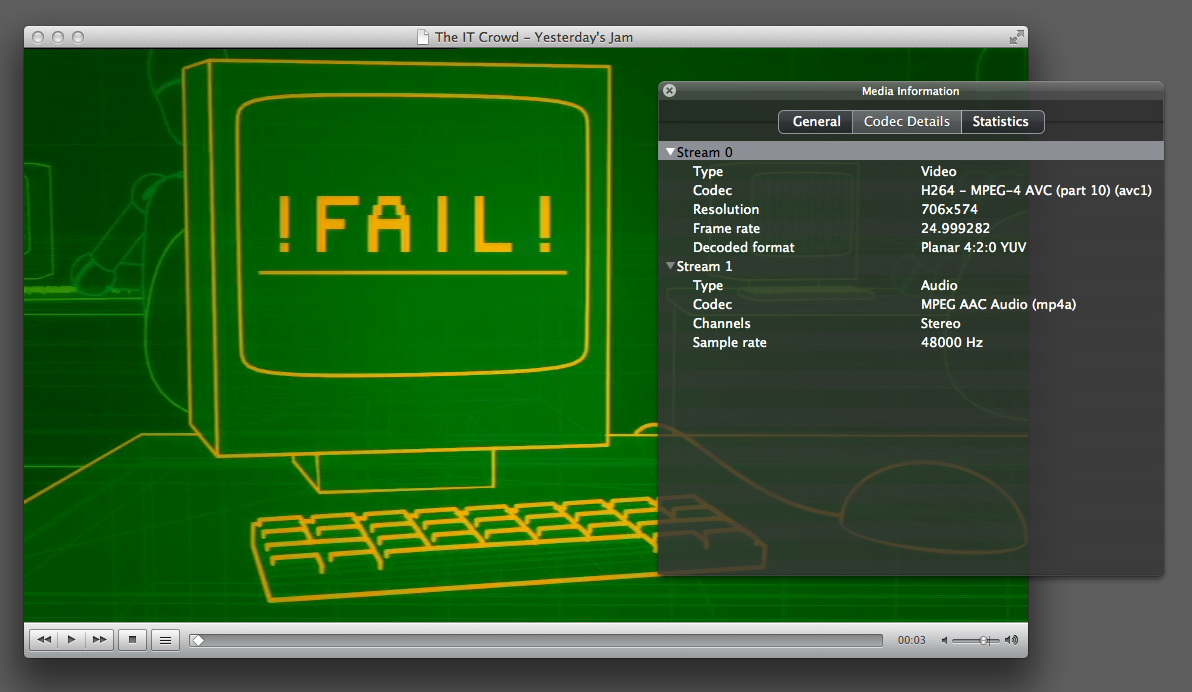The width and height of the screenshot is (1192, 692).
Task: Start playback with the play button
Action: 71,640
